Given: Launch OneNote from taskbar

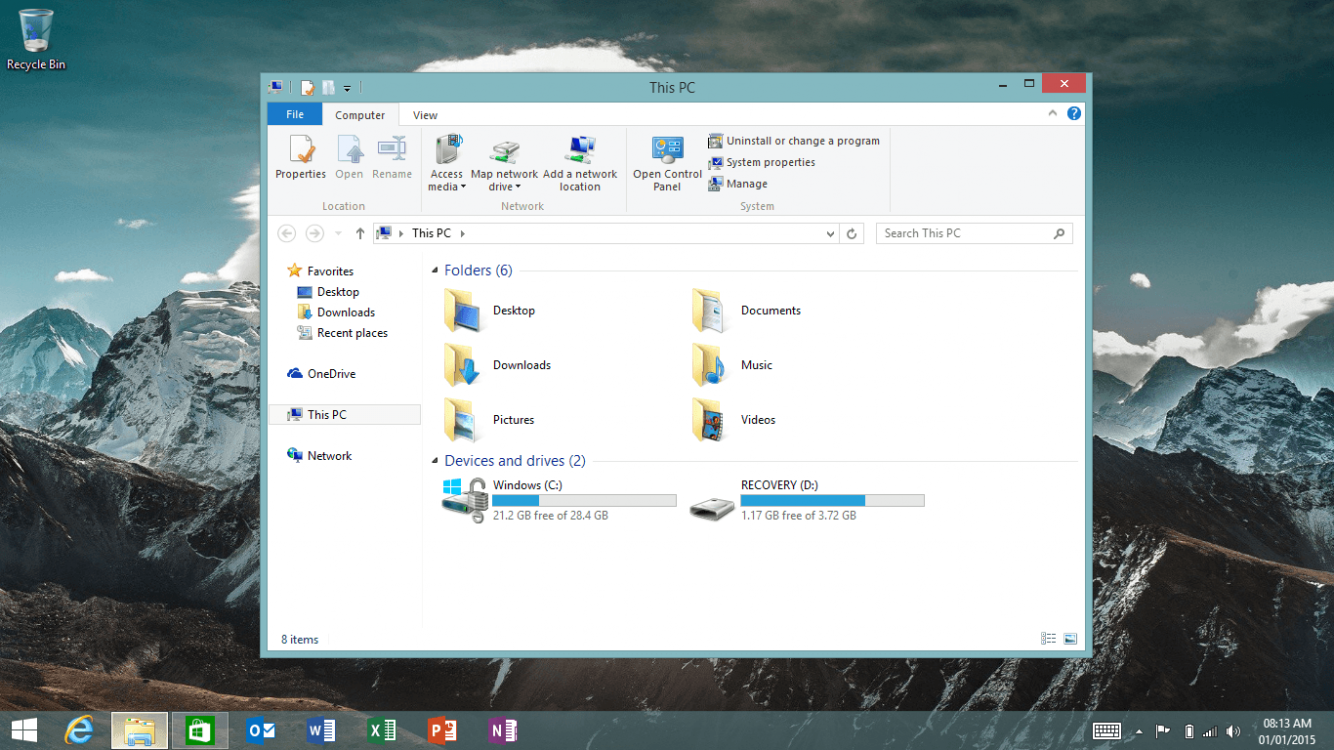Looking at the screenshot, I should pos(503,731).
